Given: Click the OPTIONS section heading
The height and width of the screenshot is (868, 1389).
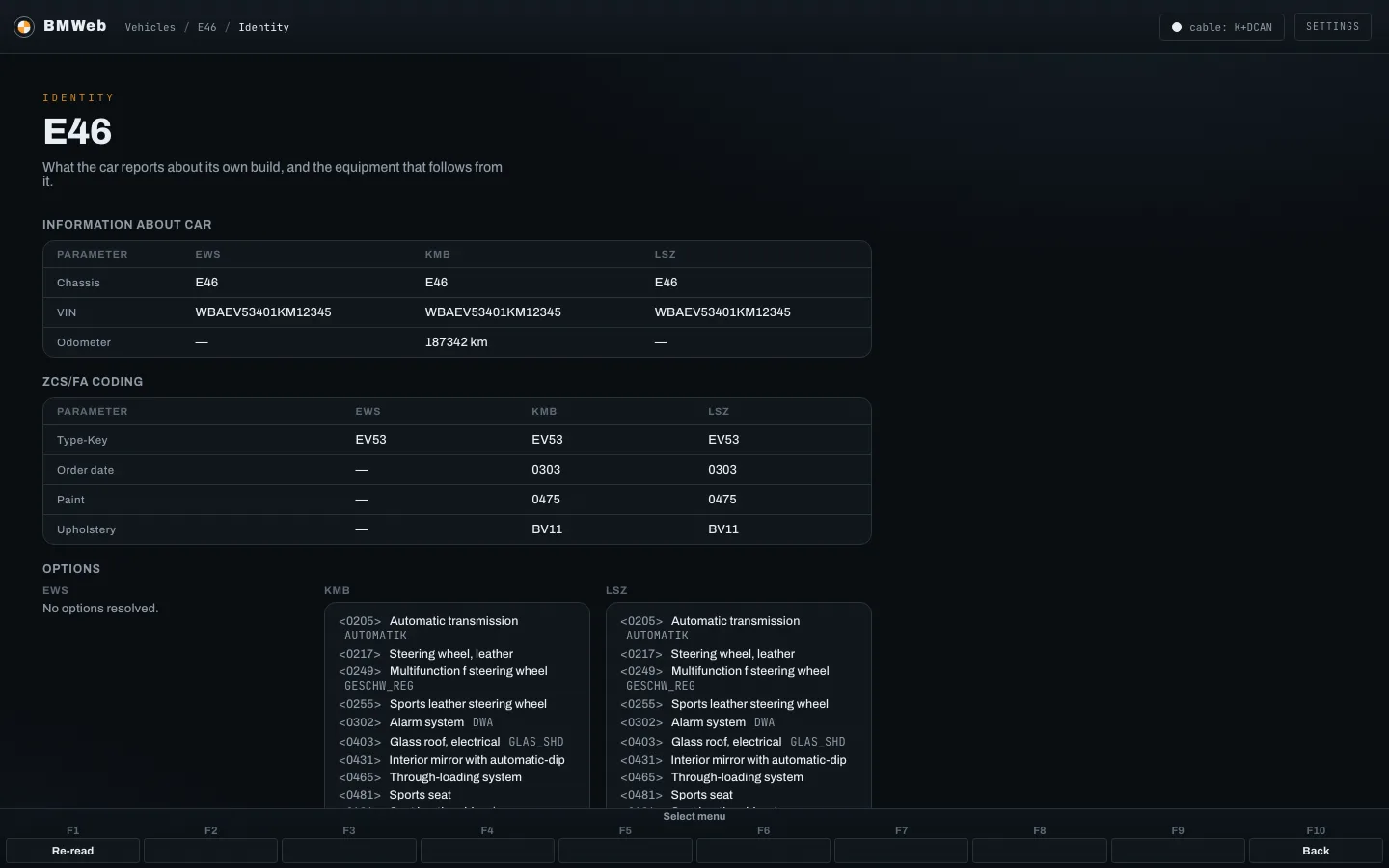Looking at the screenshot, I should [x=71, y=569].
